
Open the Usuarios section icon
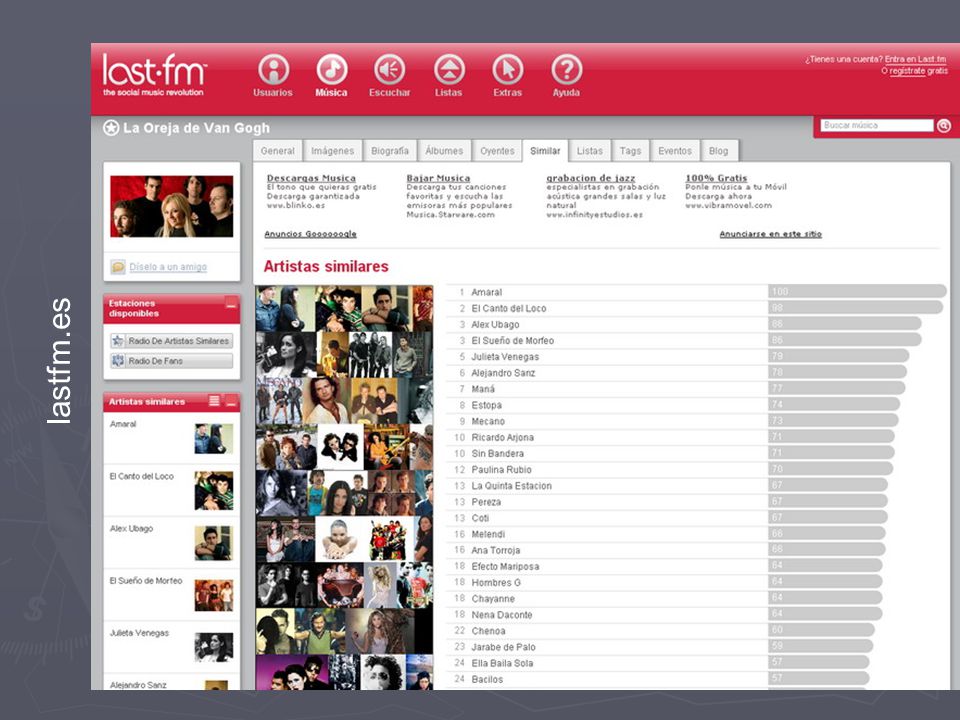pyautogui.click(x=273, y=70)
